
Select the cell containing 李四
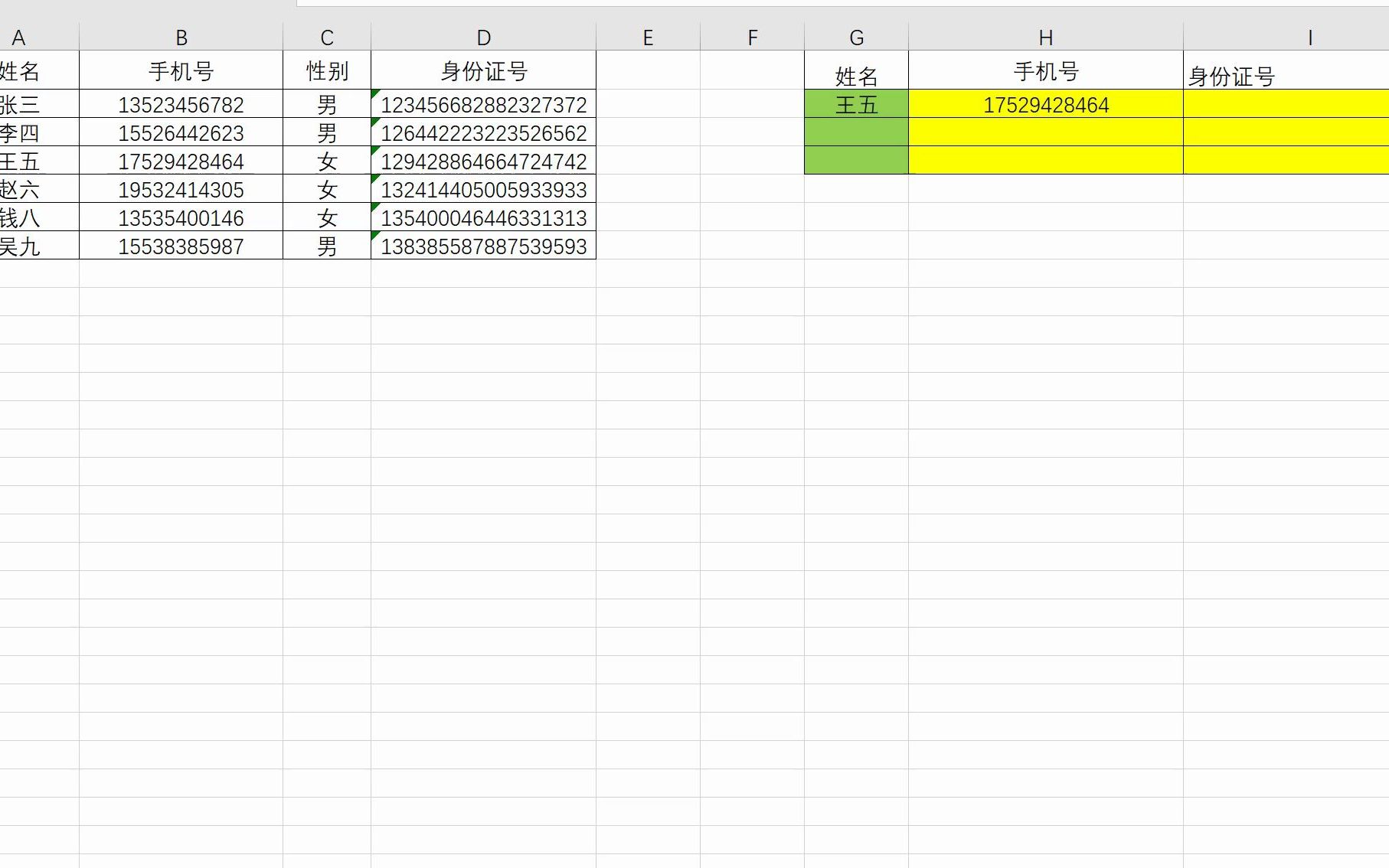pyautogui.click(x=38, y=132)
